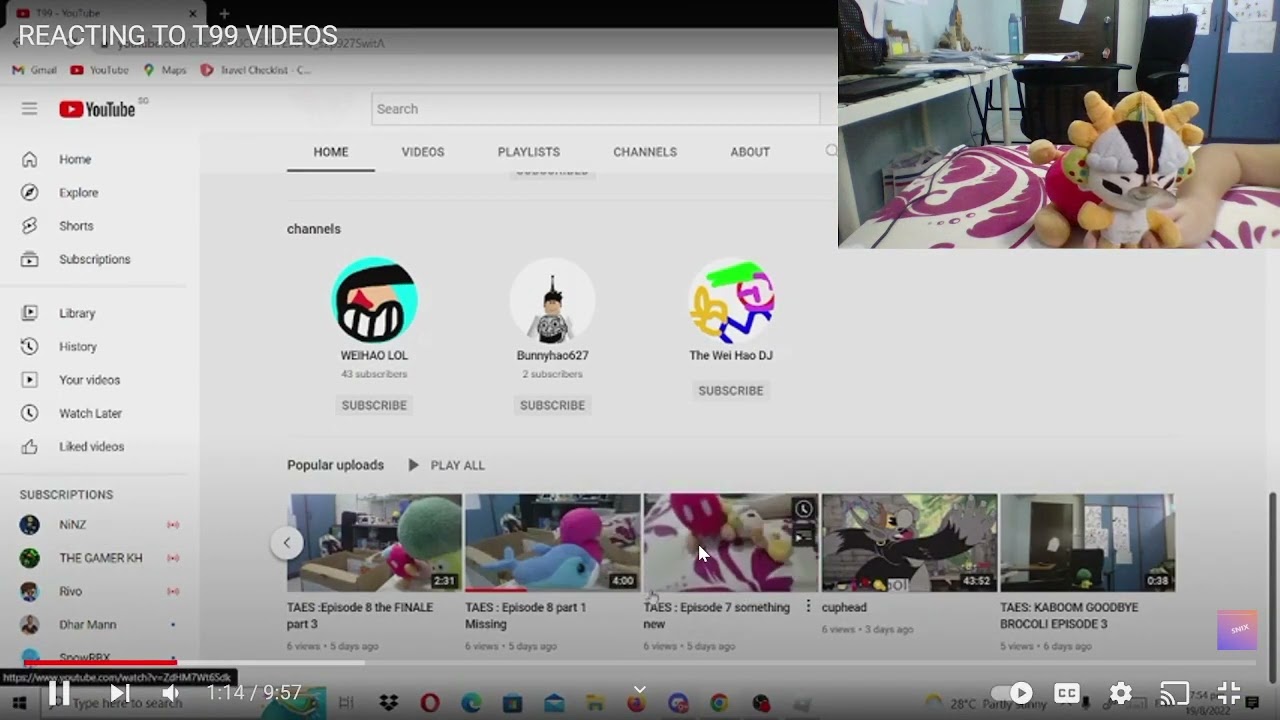Viewport: 1280px width, 720px height.
Task: Switch to the PLAYLISTS tab
Action: click(x=529, y=152)
